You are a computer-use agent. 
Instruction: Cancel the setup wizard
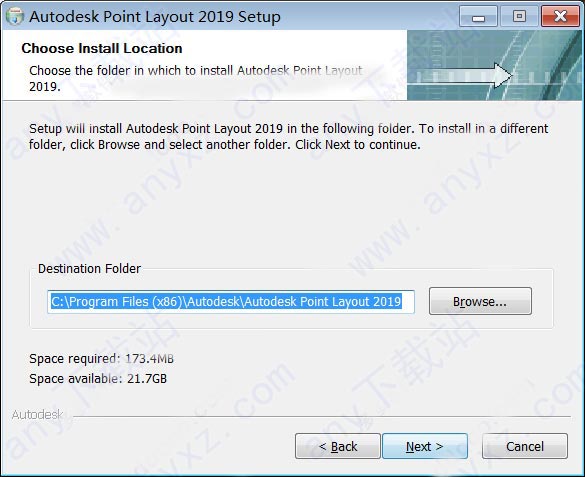525,446
